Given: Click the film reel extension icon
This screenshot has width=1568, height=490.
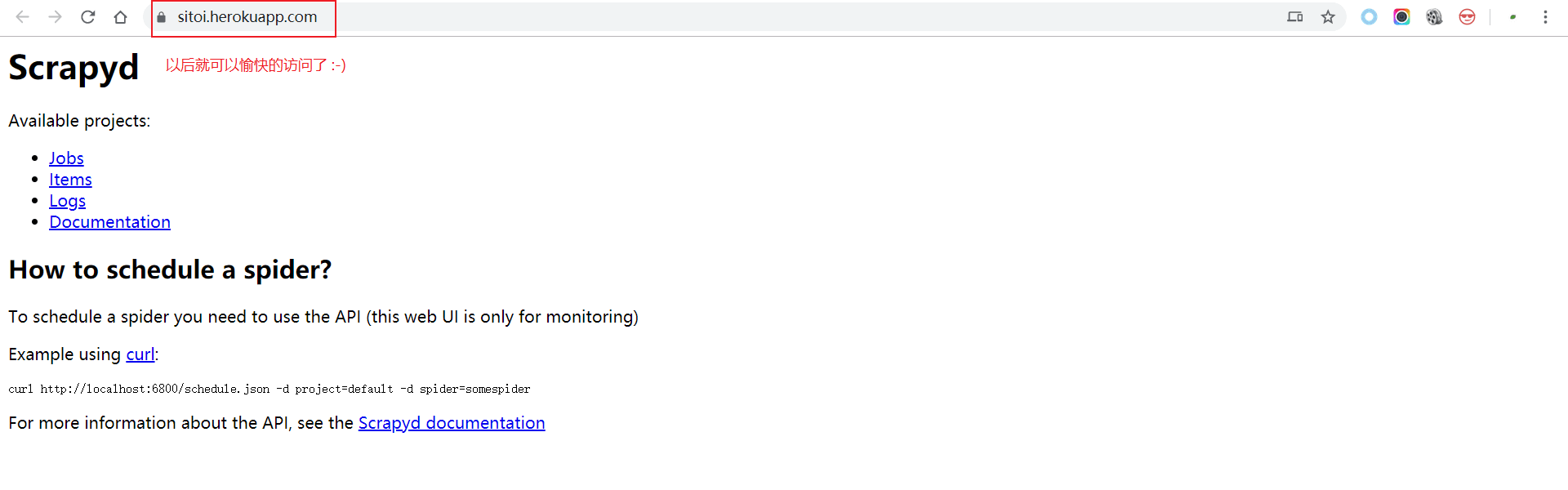Looking at the screenshot, I should click(1434, 17).
